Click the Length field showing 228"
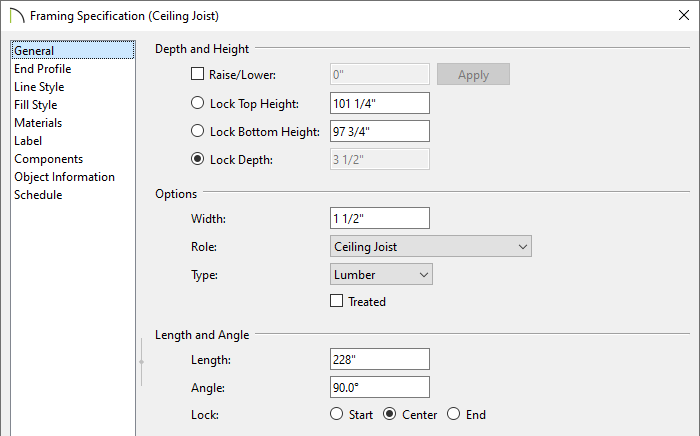This screenshot has height=436, width=700. point(380,359)
